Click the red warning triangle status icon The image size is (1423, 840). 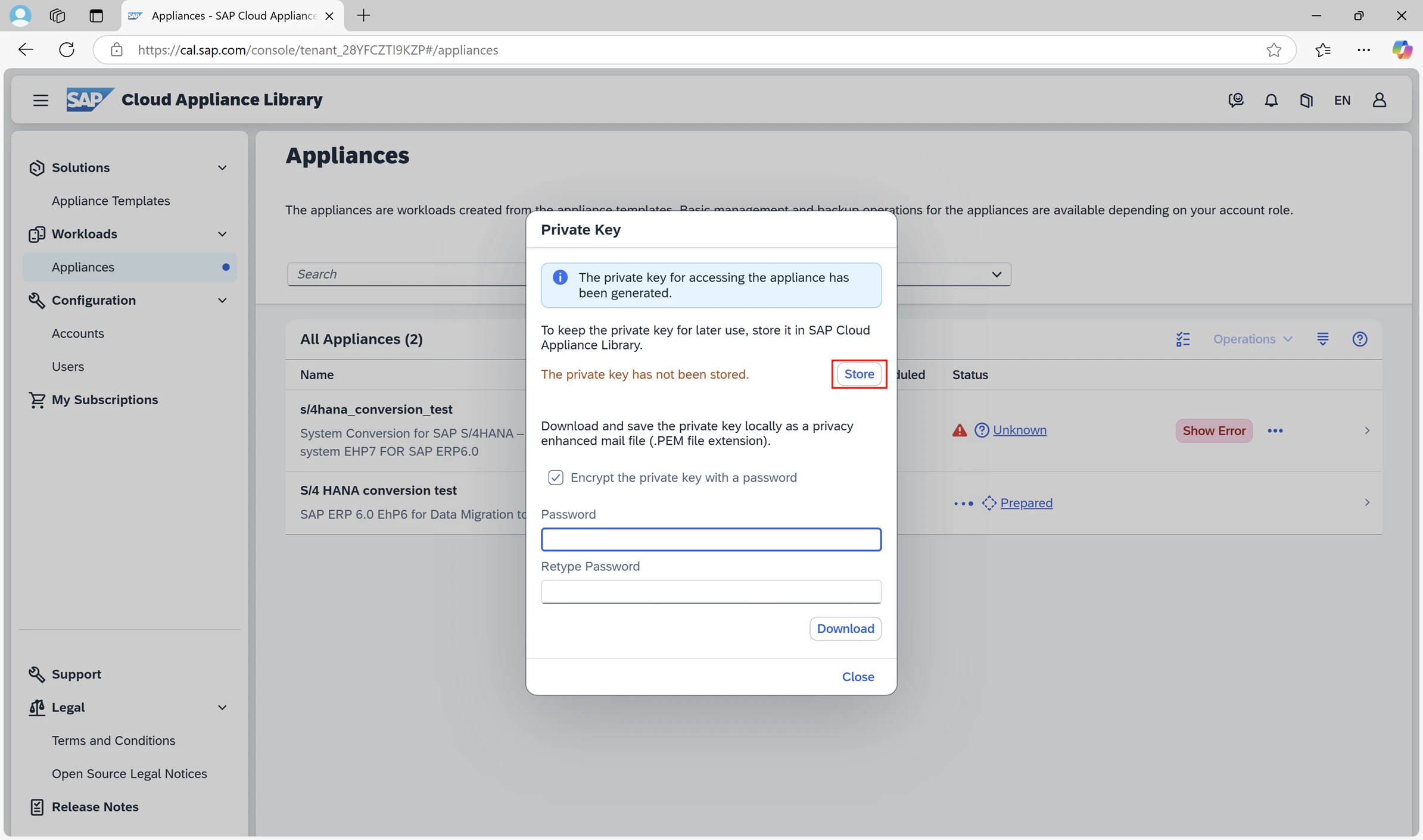(x=960, y=430)
